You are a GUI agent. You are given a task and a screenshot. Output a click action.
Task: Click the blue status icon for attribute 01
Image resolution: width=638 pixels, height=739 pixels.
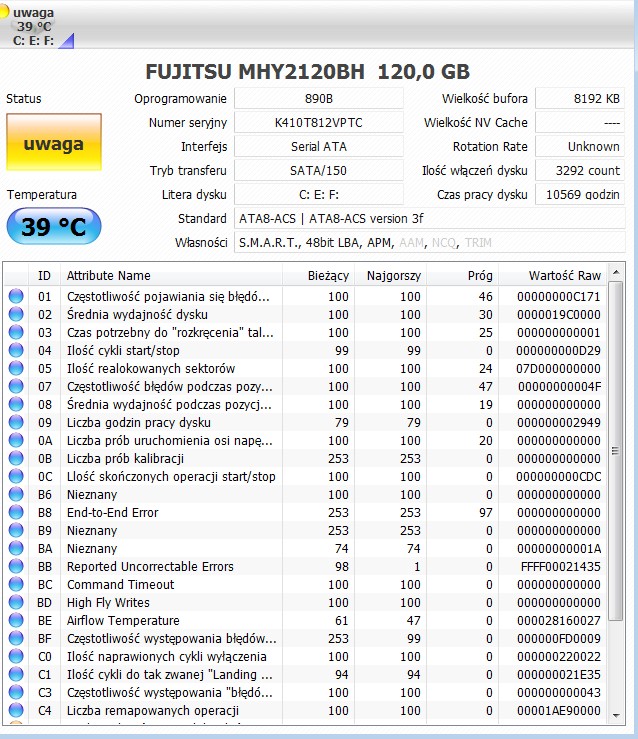click(16, 296)
